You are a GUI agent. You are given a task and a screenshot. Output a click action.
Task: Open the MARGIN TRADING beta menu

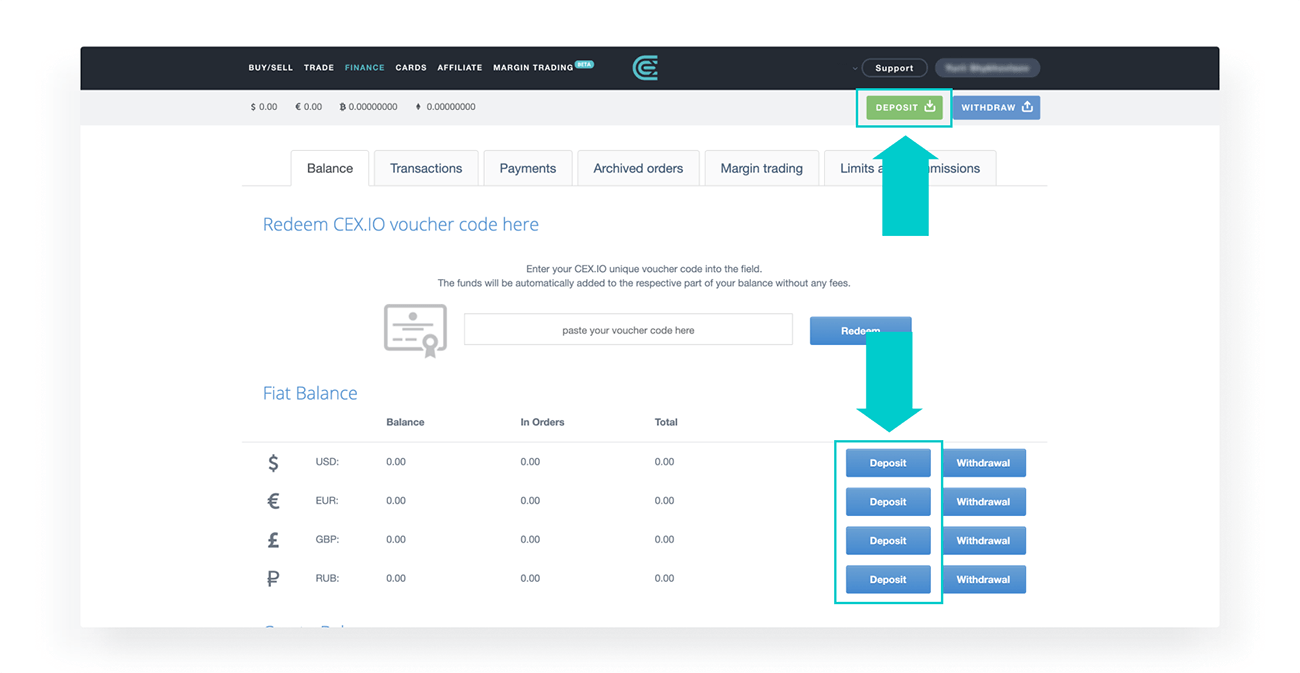click(543, 67)
